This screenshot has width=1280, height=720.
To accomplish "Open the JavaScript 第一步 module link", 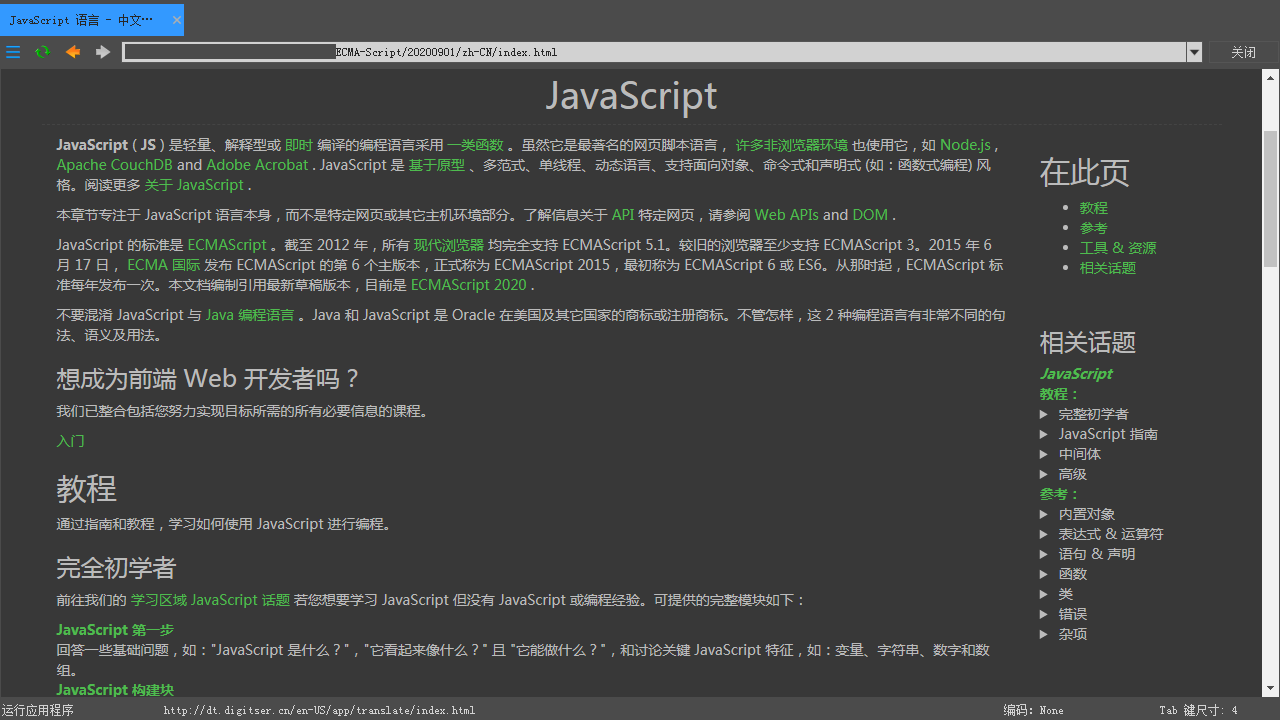I will [x=114, y=630].
